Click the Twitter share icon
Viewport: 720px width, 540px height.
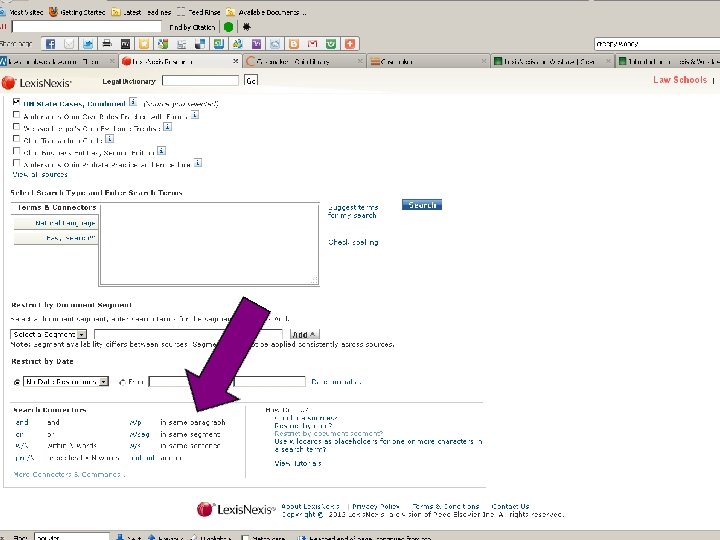coord(88,44)
